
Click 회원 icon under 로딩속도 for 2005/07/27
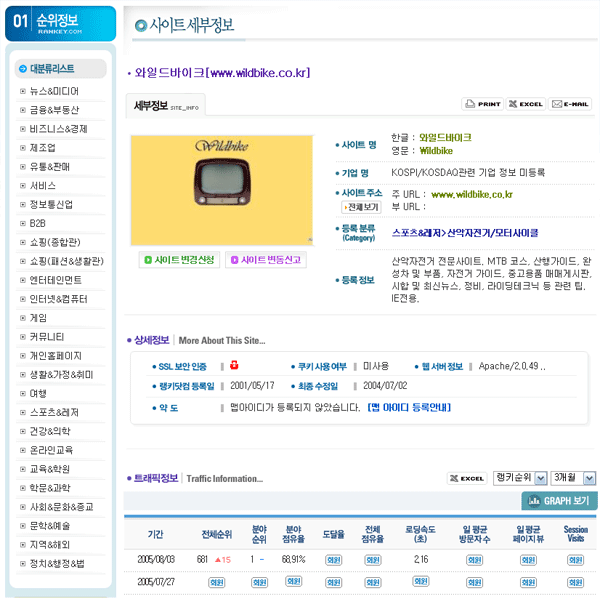[x=421, y=581]
